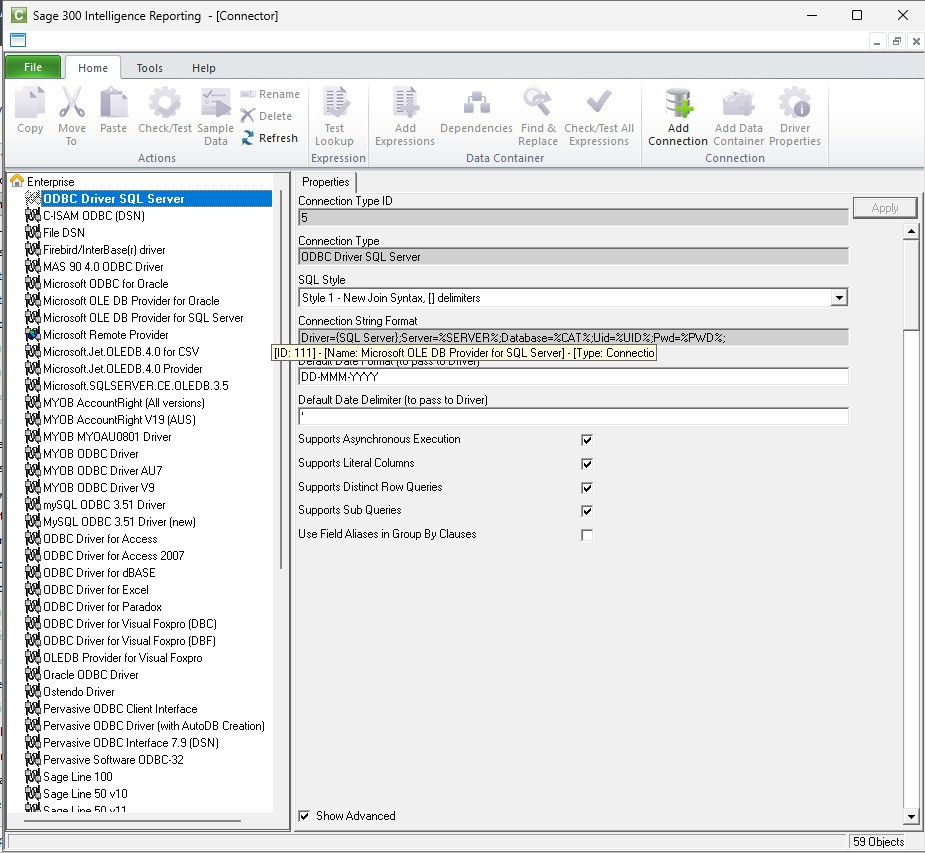925x853 pixels.
Task: Select MYOB AccountRight (All versions)
Action: 124,403
